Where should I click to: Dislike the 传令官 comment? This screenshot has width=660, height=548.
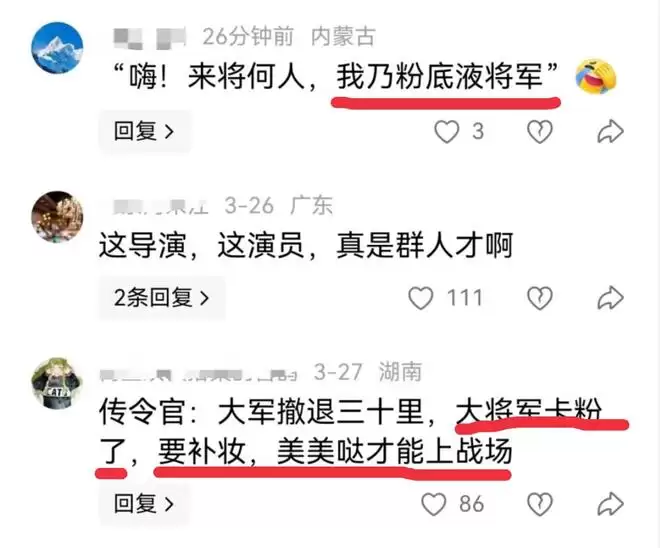[x=540, y=504]
